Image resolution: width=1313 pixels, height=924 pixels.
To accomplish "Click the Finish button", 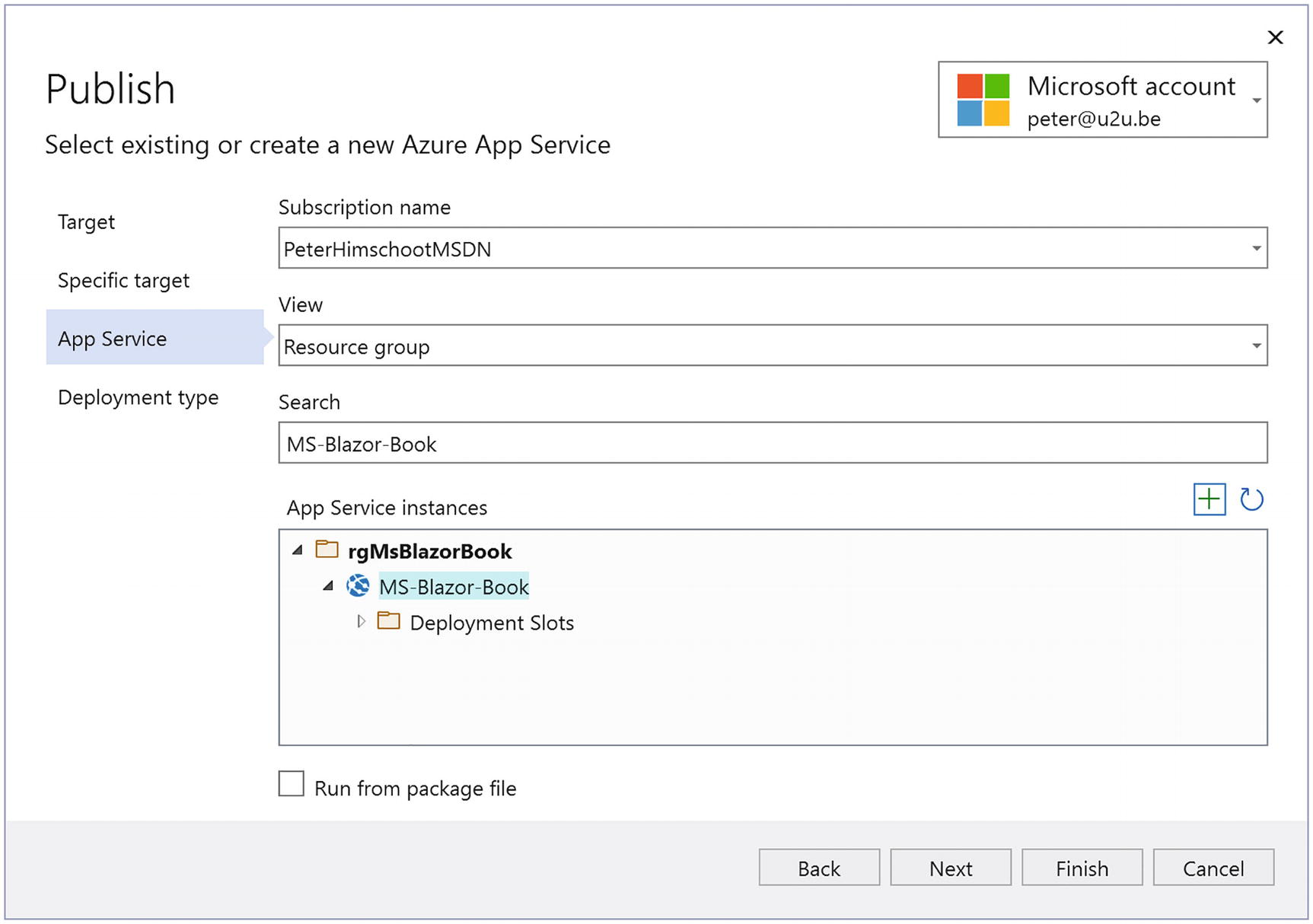I will point(1081,868).
